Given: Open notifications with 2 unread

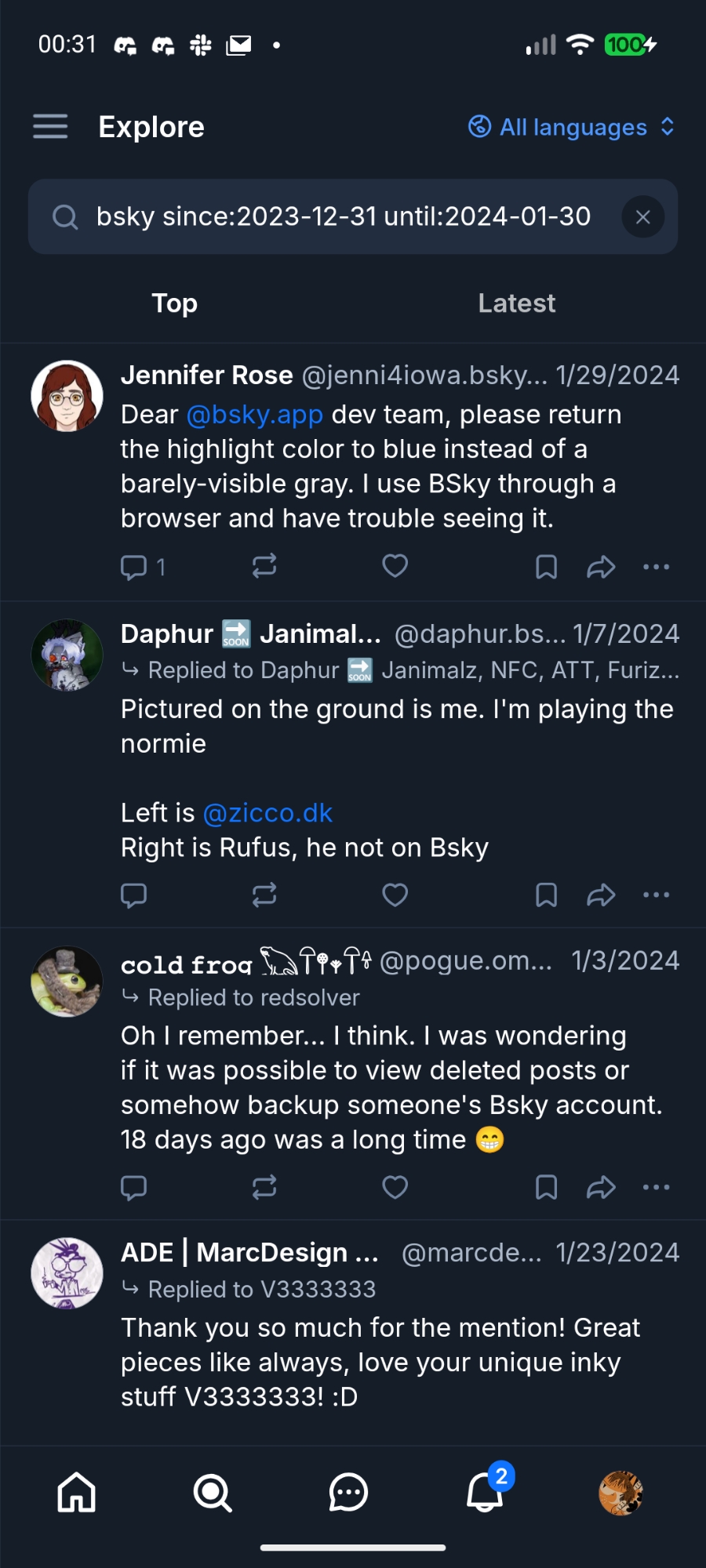Looking at the screenshot, I should click(486, 1492).
